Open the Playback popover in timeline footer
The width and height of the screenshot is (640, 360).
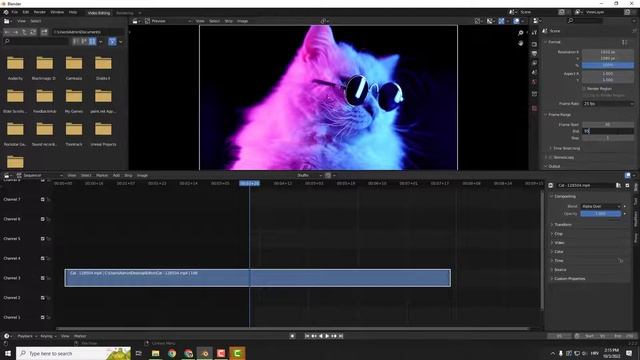coord(27,336)
